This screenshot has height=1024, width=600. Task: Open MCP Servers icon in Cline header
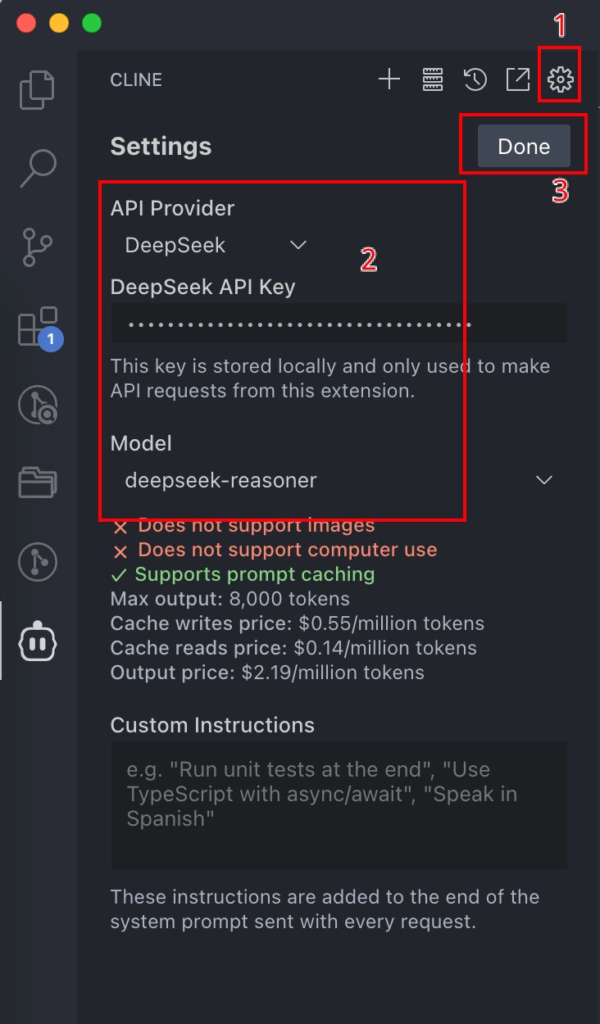tap(432, 80)
